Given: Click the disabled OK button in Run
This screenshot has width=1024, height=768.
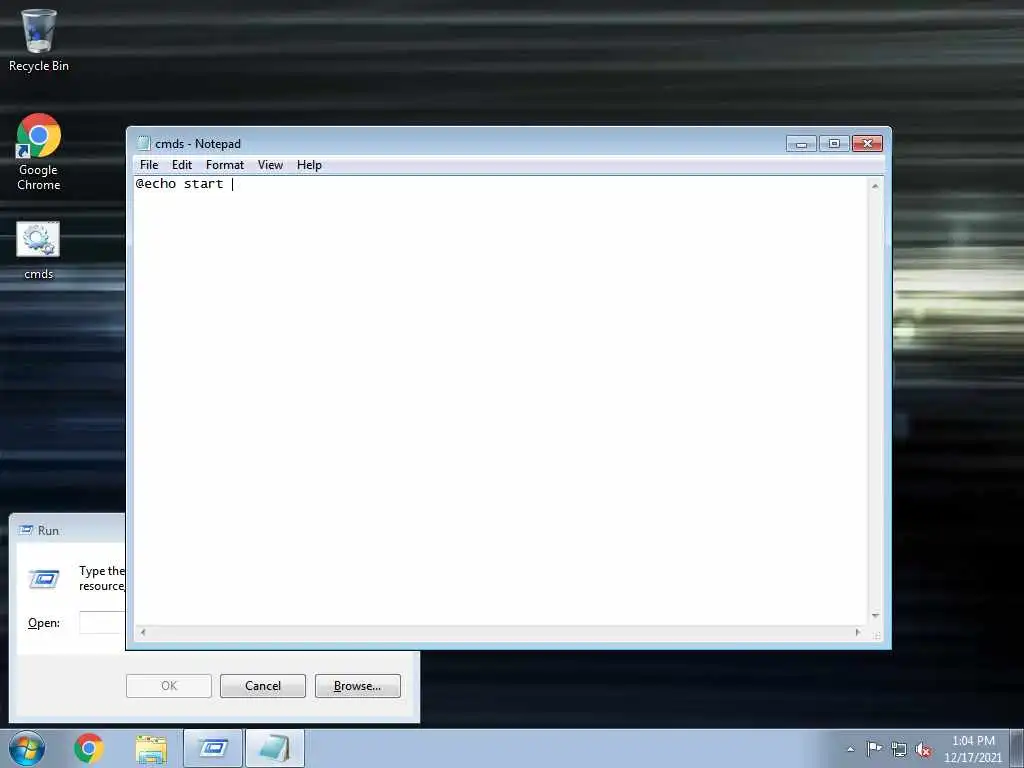Looking at the screenshot, I should 168,686.
